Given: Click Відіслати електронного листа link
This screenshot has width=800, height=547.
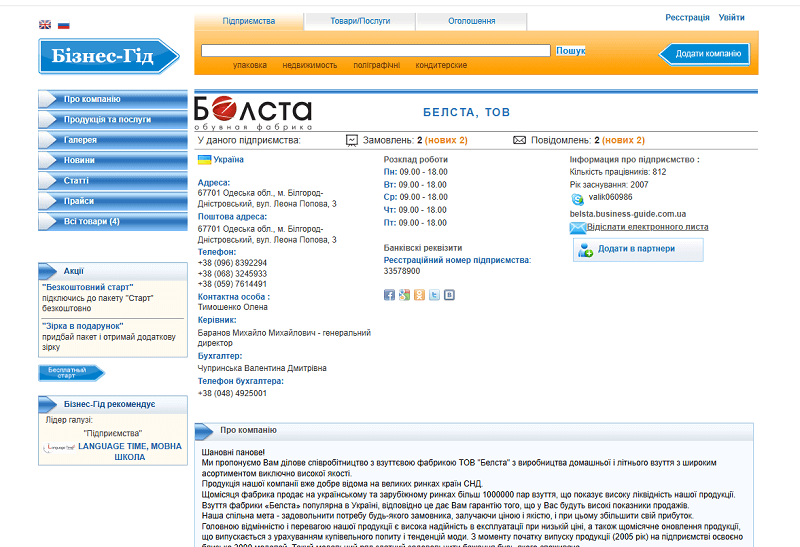Looking at the screenshot, I should [647, 227].
